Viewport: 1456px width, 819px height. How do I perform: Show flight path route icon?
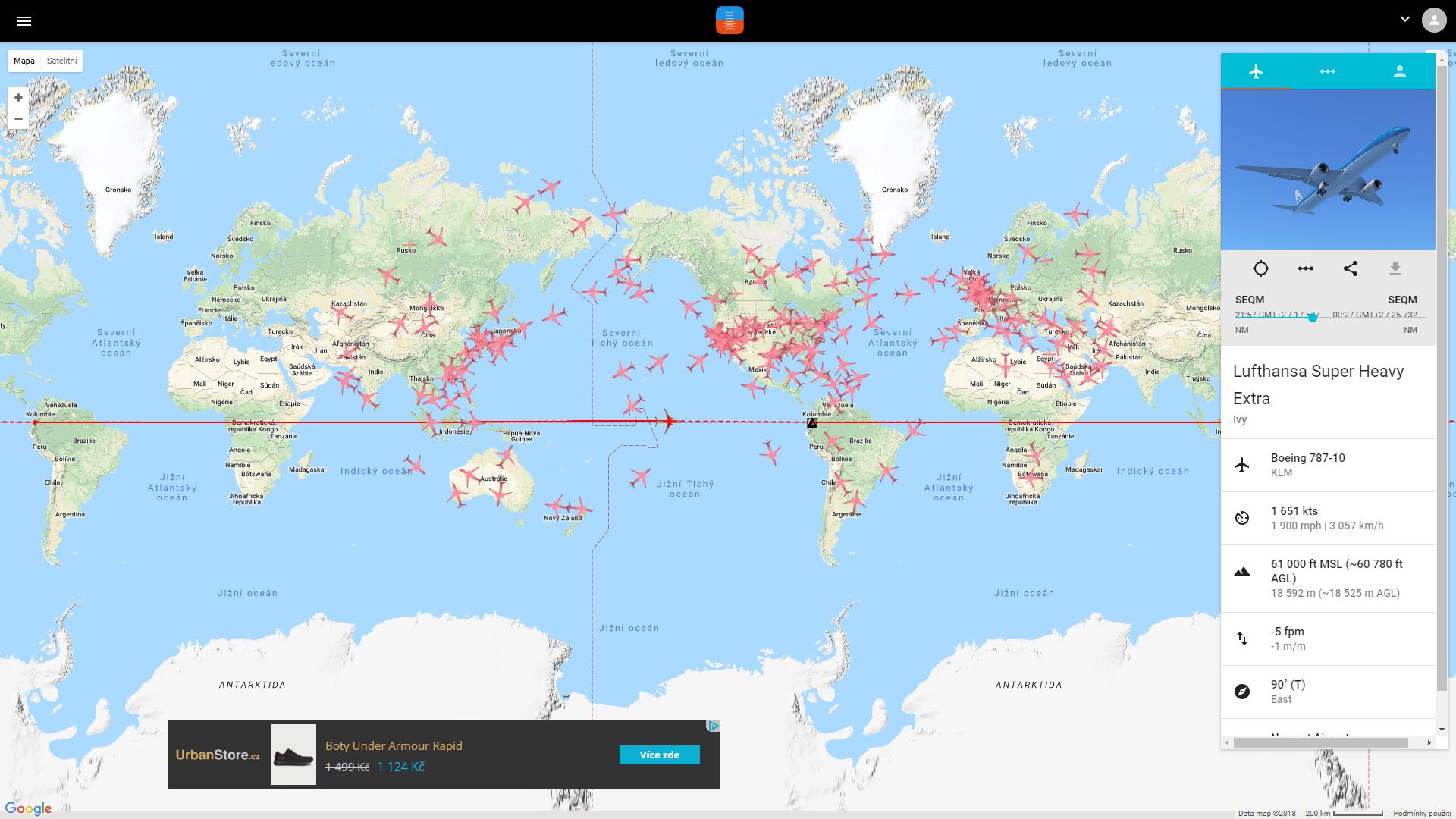[x=1305, y=268]
